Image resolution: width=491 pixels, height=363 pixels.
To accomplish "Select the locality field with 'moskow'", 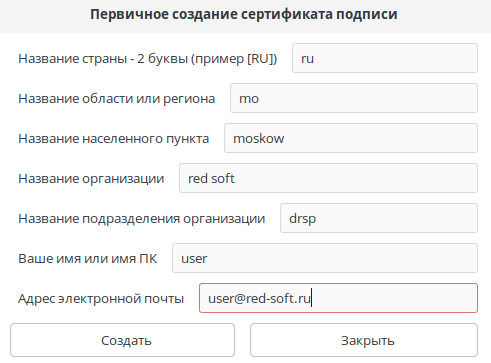I will point(351,138).
